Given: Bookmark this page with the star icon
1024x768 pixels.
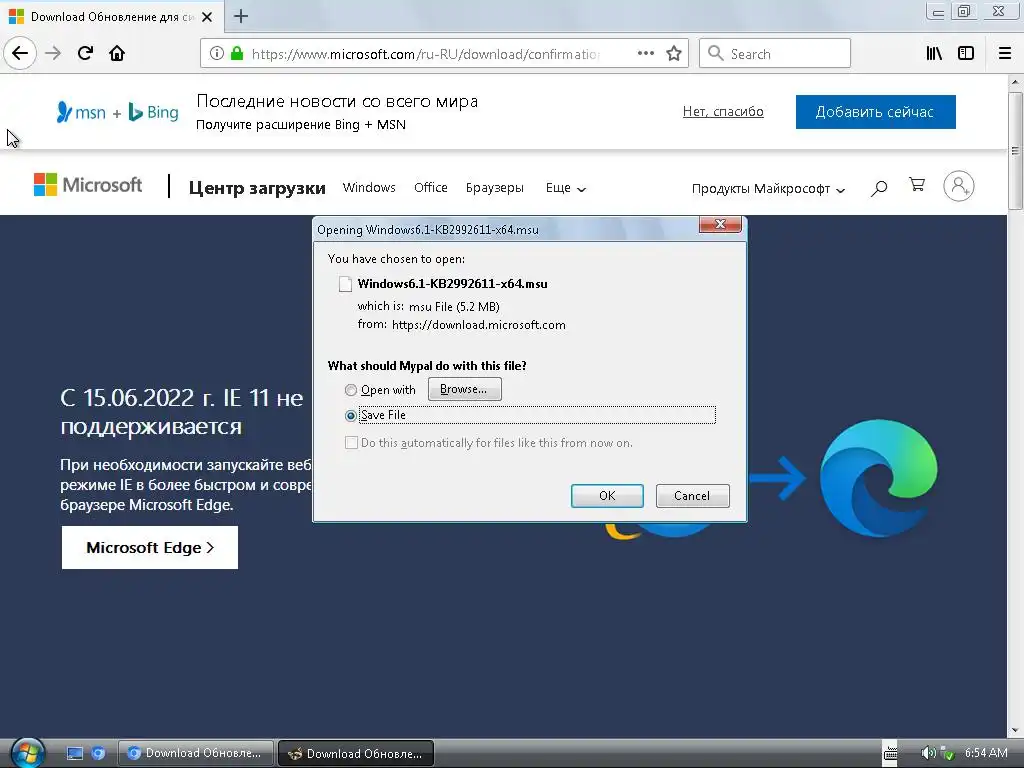Looking at the screenshot, I should [x=674, y=53].
